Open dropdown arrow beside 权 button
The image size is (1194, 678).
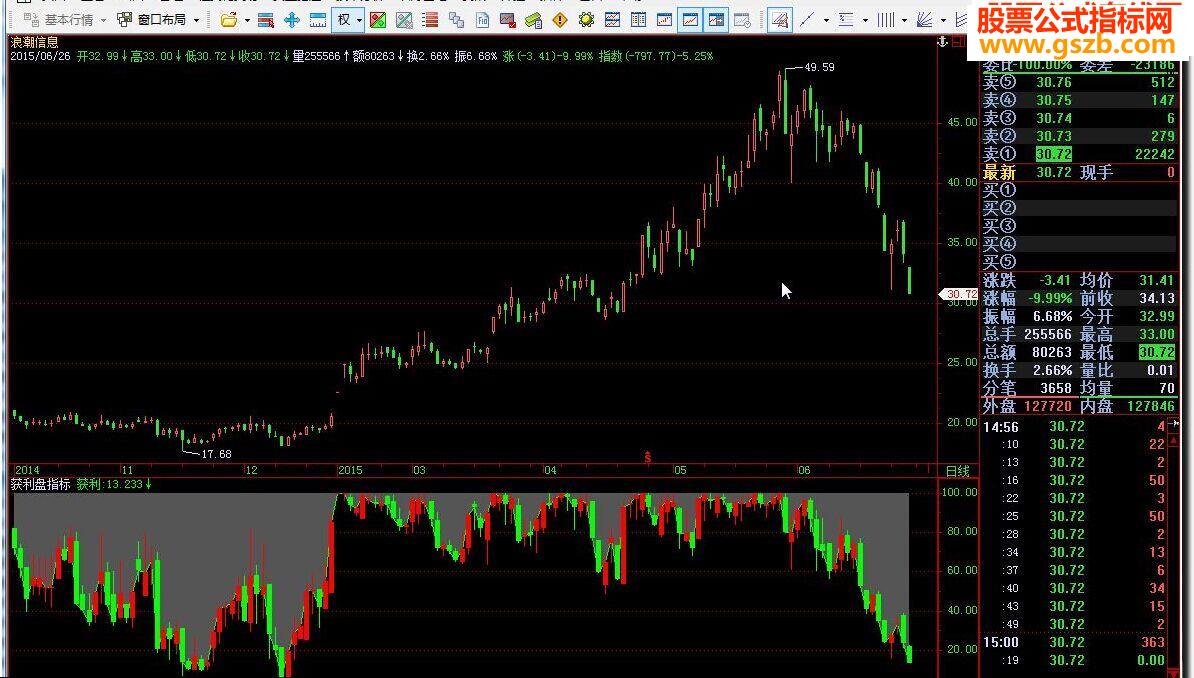coord(359,21)
